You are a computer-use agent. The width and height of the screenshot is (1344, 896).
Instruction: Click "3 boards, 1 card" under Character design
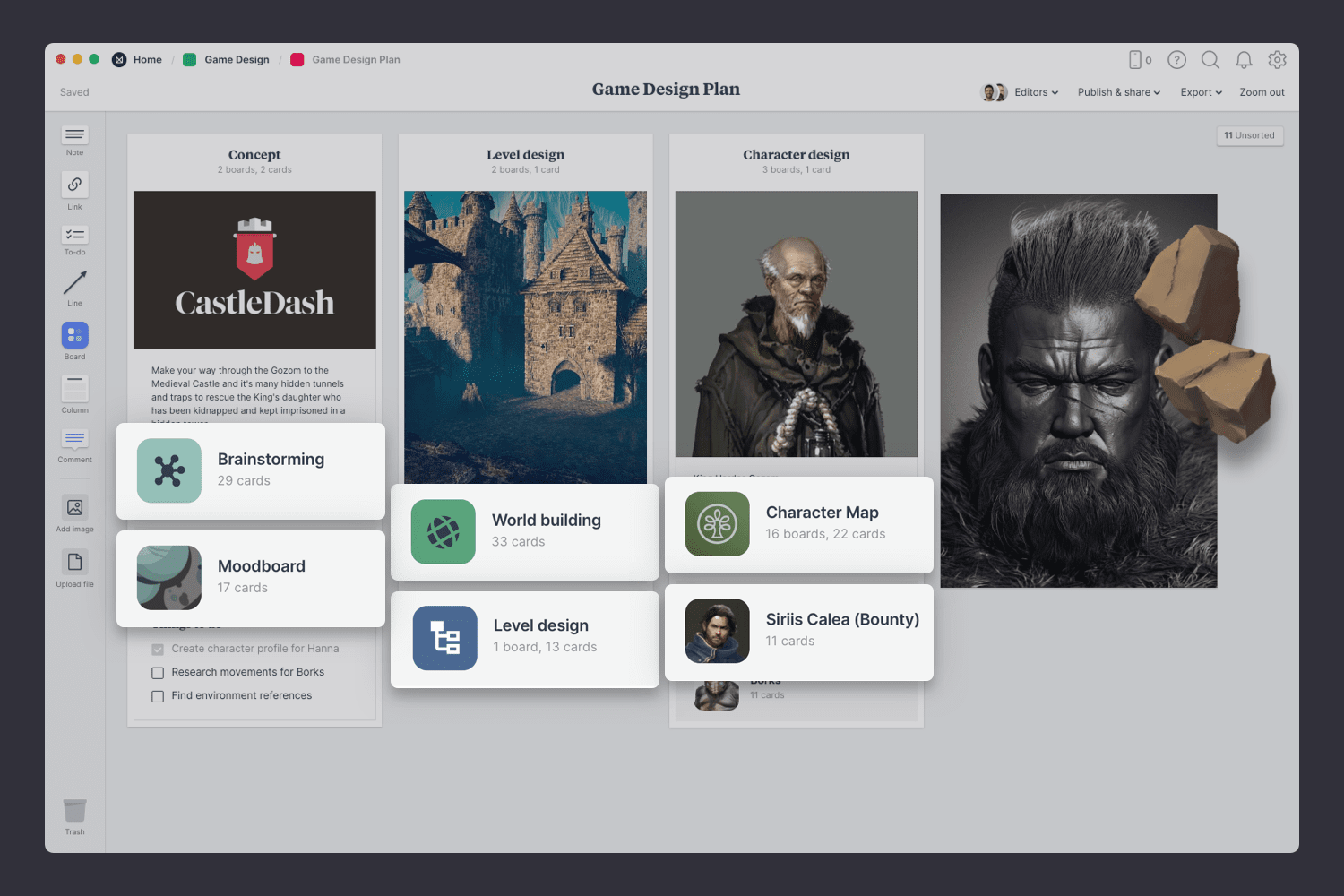coord(797,170)
